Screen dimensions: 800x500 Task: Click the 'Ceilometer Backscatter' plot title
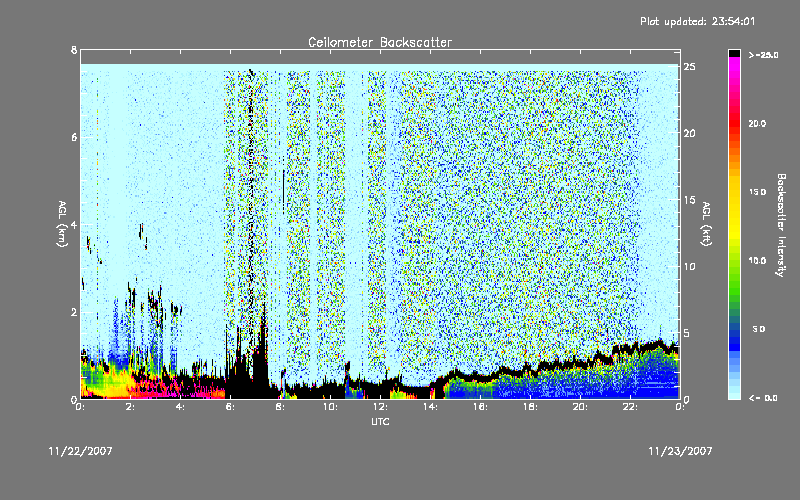point(380,42)
